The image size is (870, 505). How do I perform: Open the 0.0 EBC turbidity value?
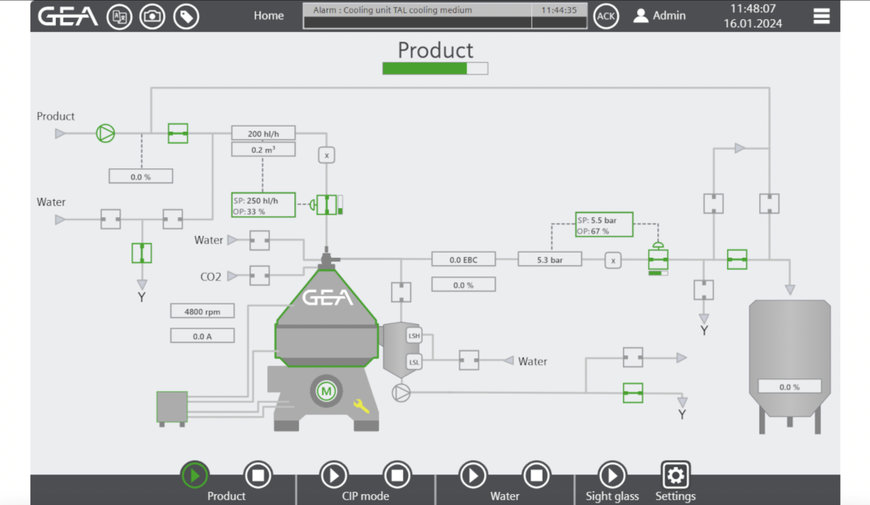point(463,259)
